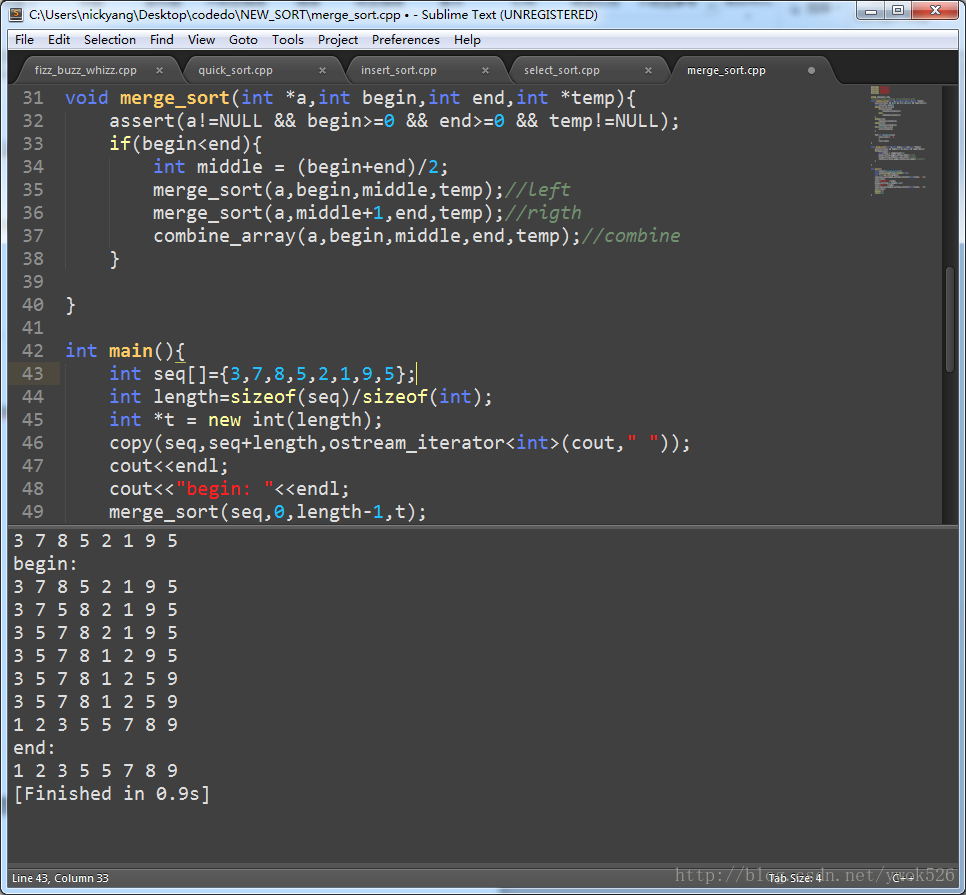Click the unsaved dot on merge_sort.cpp tab
This screenshot has width=966, height=895.
(x=811, y=70)
